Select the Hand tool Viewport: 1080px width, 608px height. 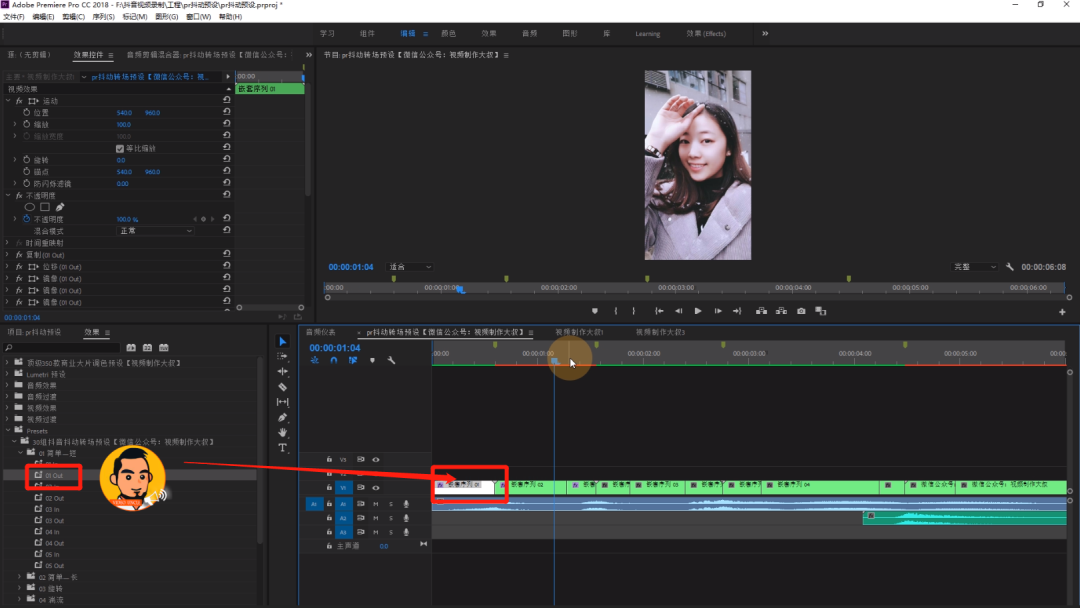pyautogui.click(x=282, y=432)
